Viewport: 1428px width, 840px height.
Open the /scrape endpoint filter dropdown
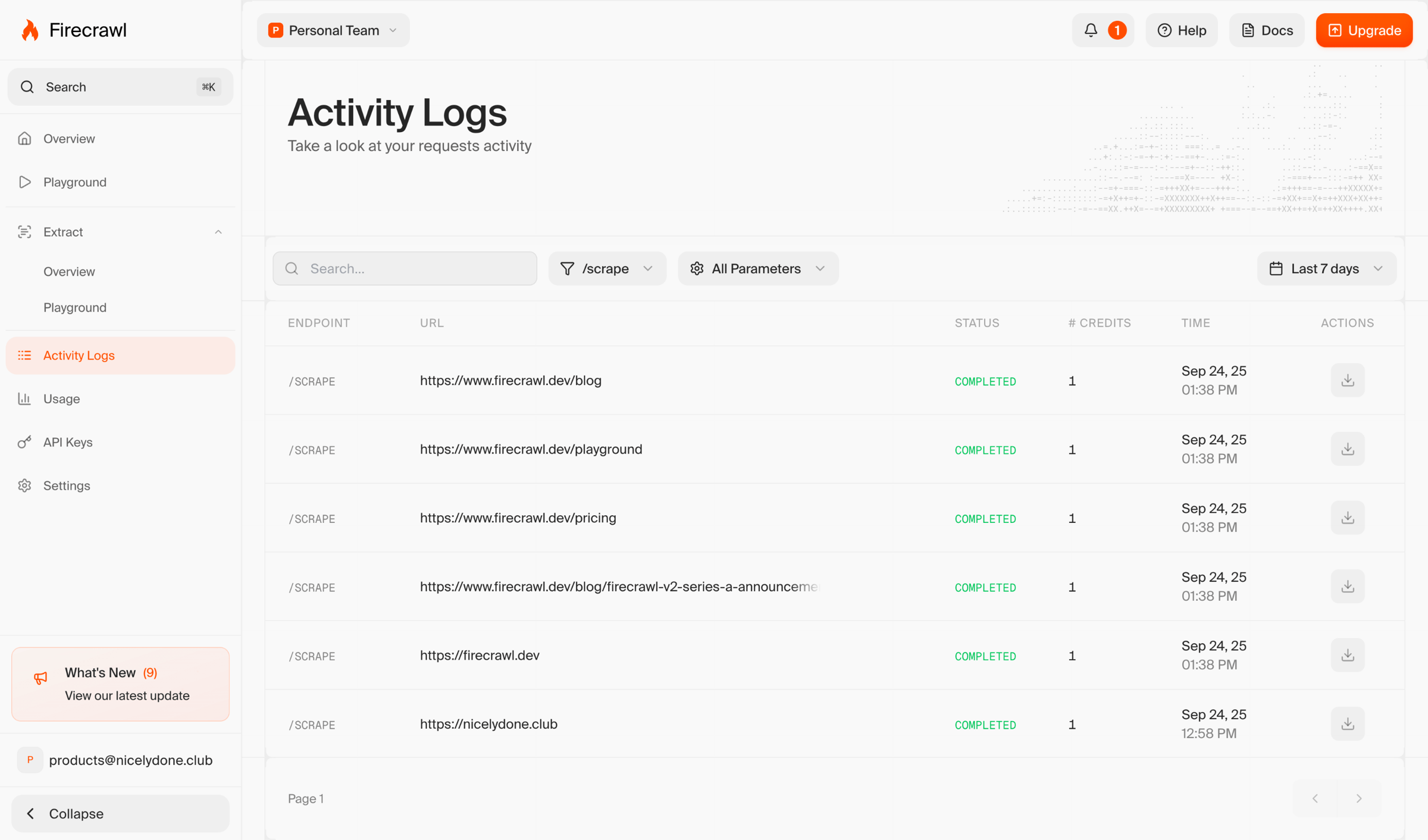[x=607, y=268]
